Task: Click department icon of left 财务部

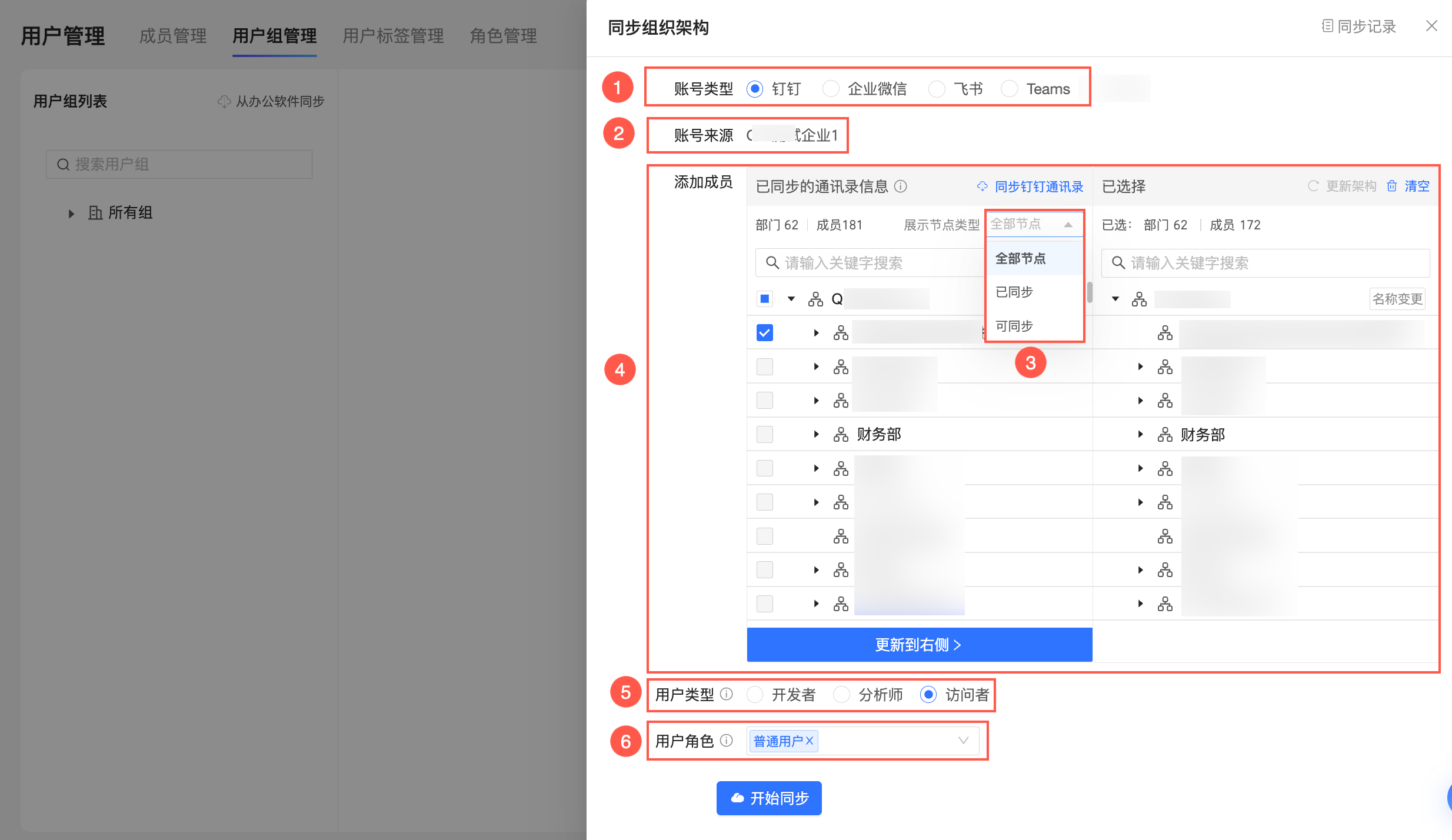Action: tap(841, 435)
